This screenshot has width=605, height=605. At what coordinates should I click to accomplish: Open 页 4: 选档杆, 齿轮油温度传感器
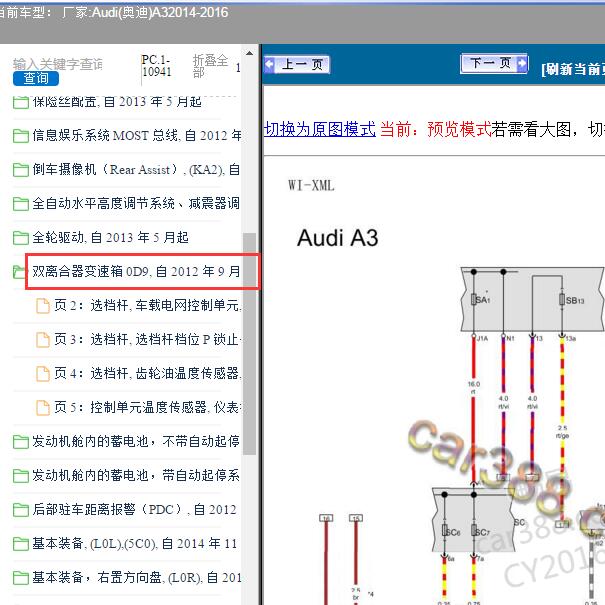(148, 373)
